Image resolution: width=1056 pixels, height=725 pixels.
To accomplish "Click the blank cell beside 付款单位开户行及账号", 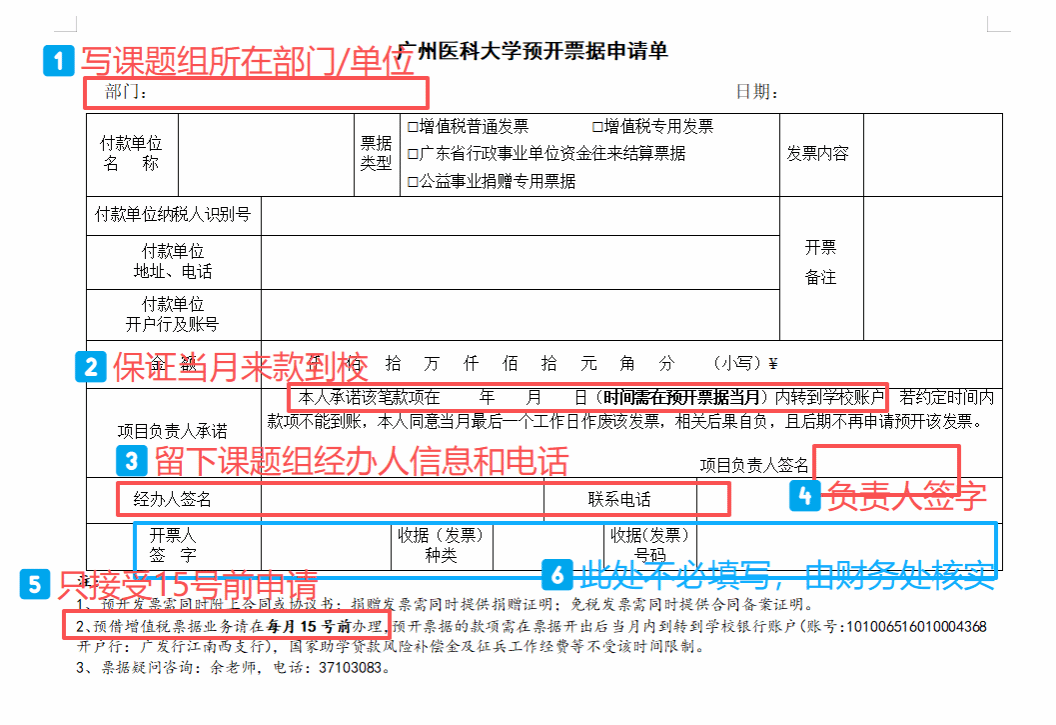I will 520,315.
